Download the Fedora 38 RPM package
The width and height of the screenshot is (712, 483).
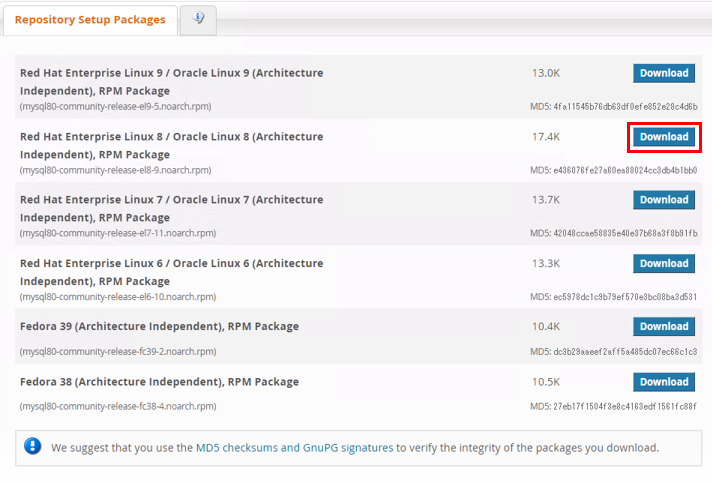[x=664, y=382]
